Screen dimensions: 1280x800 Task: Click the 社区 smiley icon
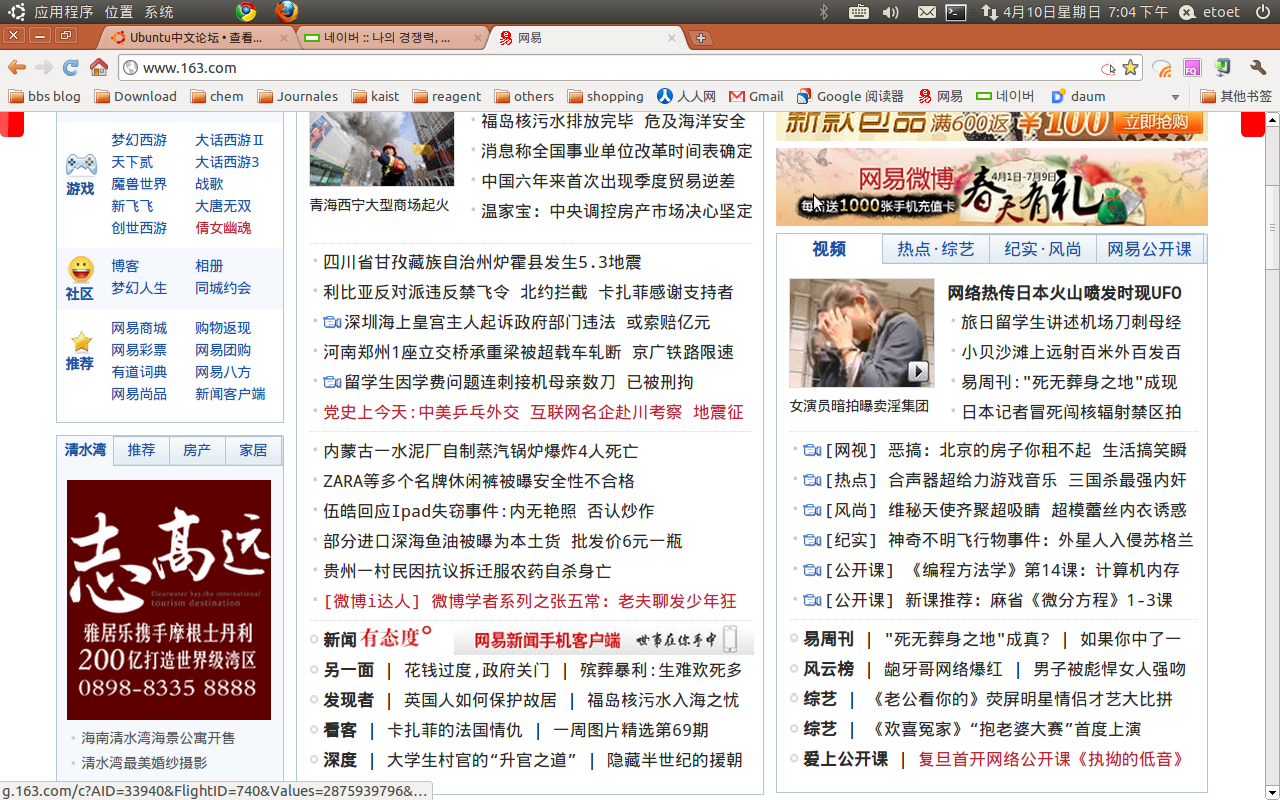point(81,269)
